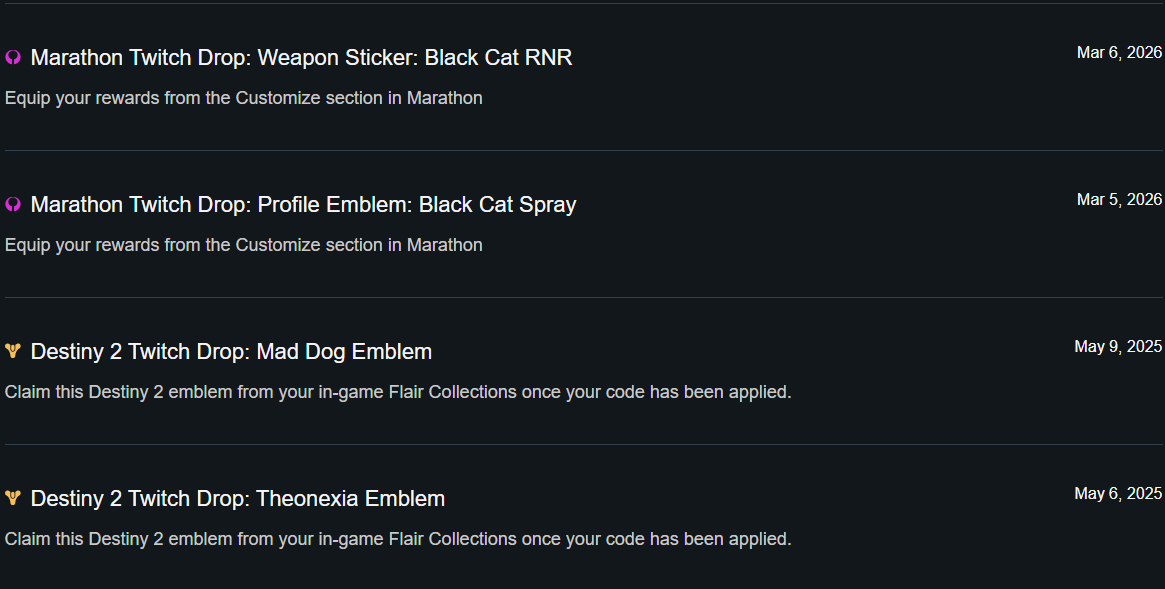Viewport: 1165px width, 589px height.
Task: Click the equip instructions under Black Cat Spray
Action: pos(244,245)
